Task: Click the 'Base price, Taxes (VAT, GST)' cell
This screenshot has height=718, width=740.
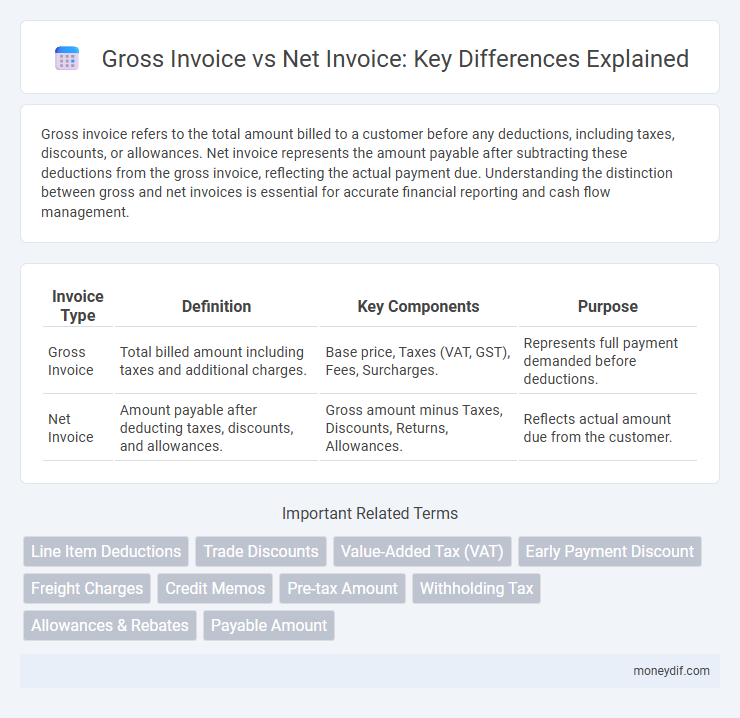Action: [418, 361]
